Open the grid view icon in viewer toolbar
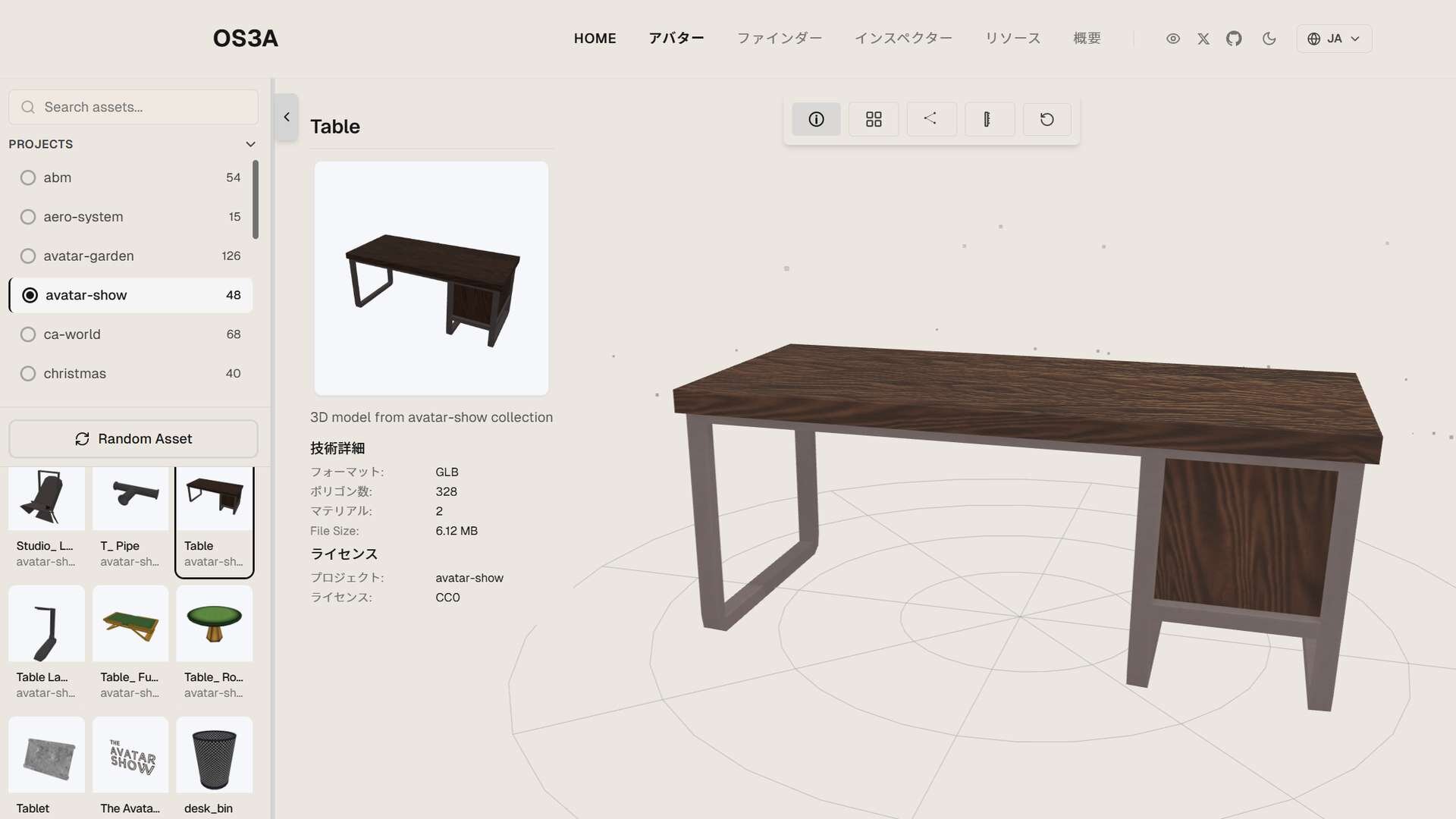The height and width of the screenshot is (819, 1456). tap(874, 119)
